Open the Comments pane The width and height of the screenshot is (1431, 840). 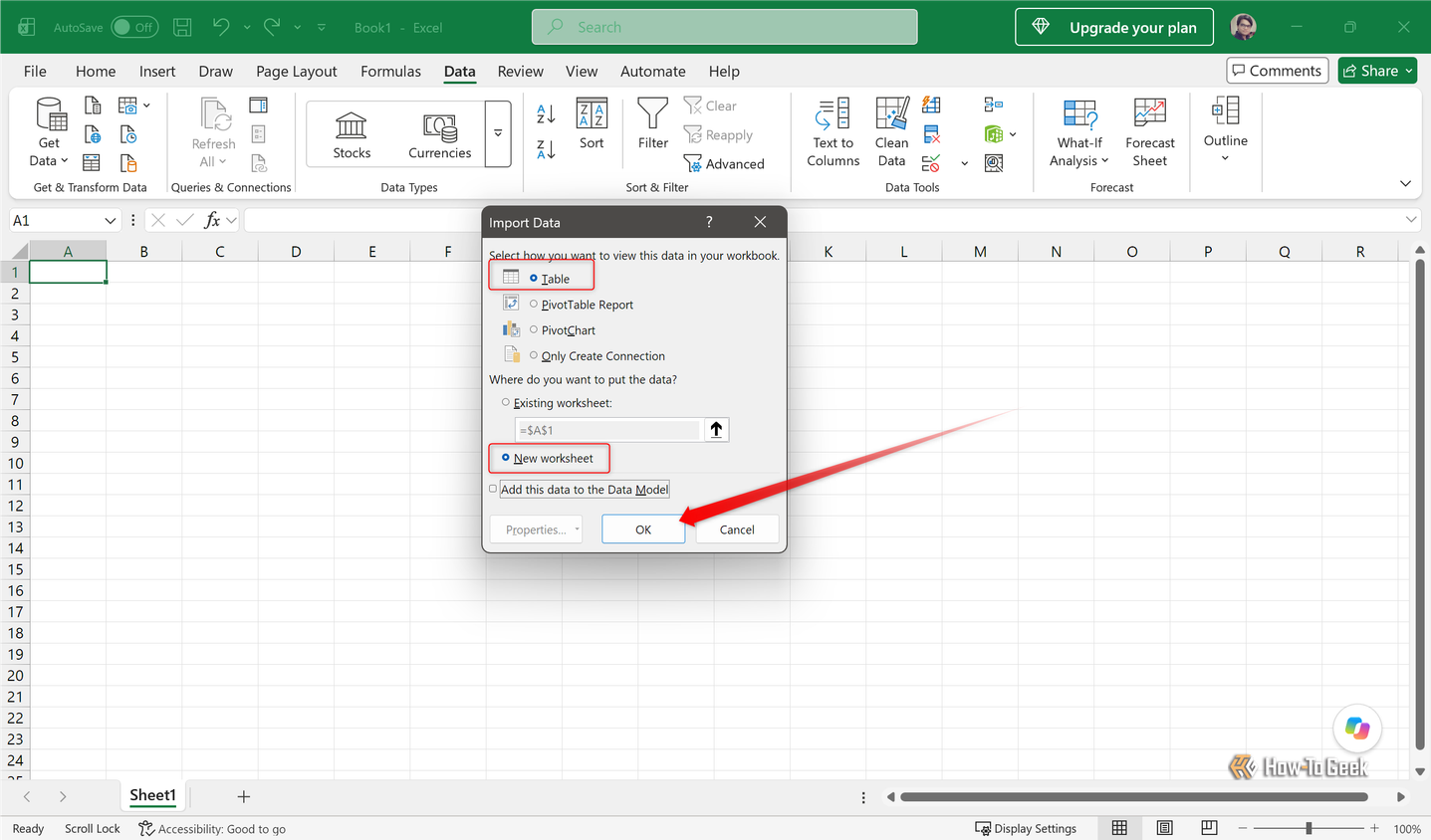pyautogui.click(x=1278, y=71)
